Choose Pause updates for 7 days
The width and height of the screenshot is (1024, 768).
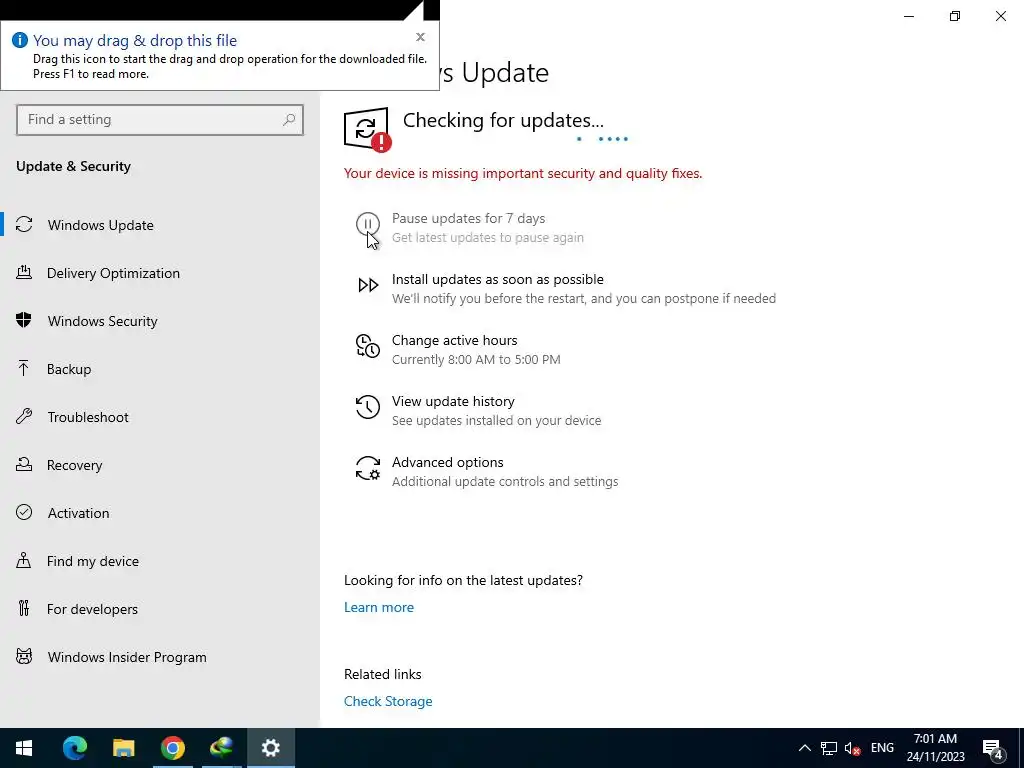(x=468, y=218)
